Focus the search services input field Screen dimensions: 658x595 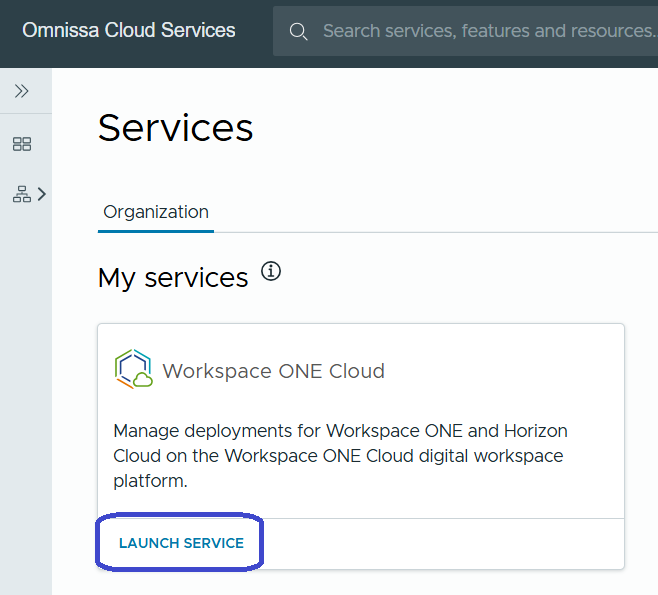tap(466, 31)
